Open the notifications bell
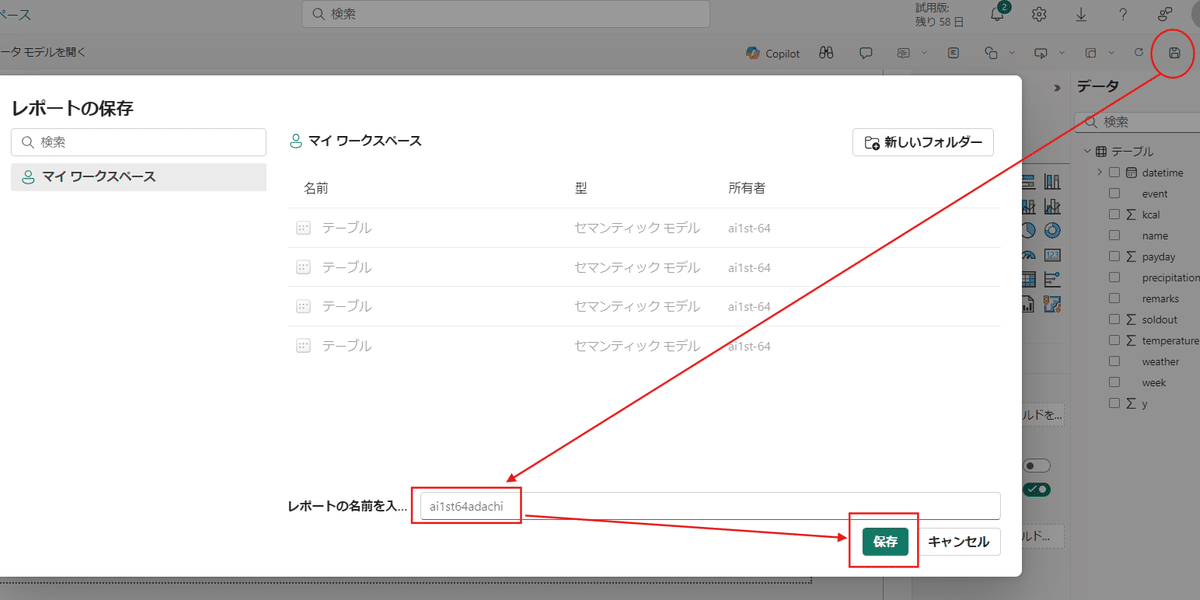 pos(997,14)
